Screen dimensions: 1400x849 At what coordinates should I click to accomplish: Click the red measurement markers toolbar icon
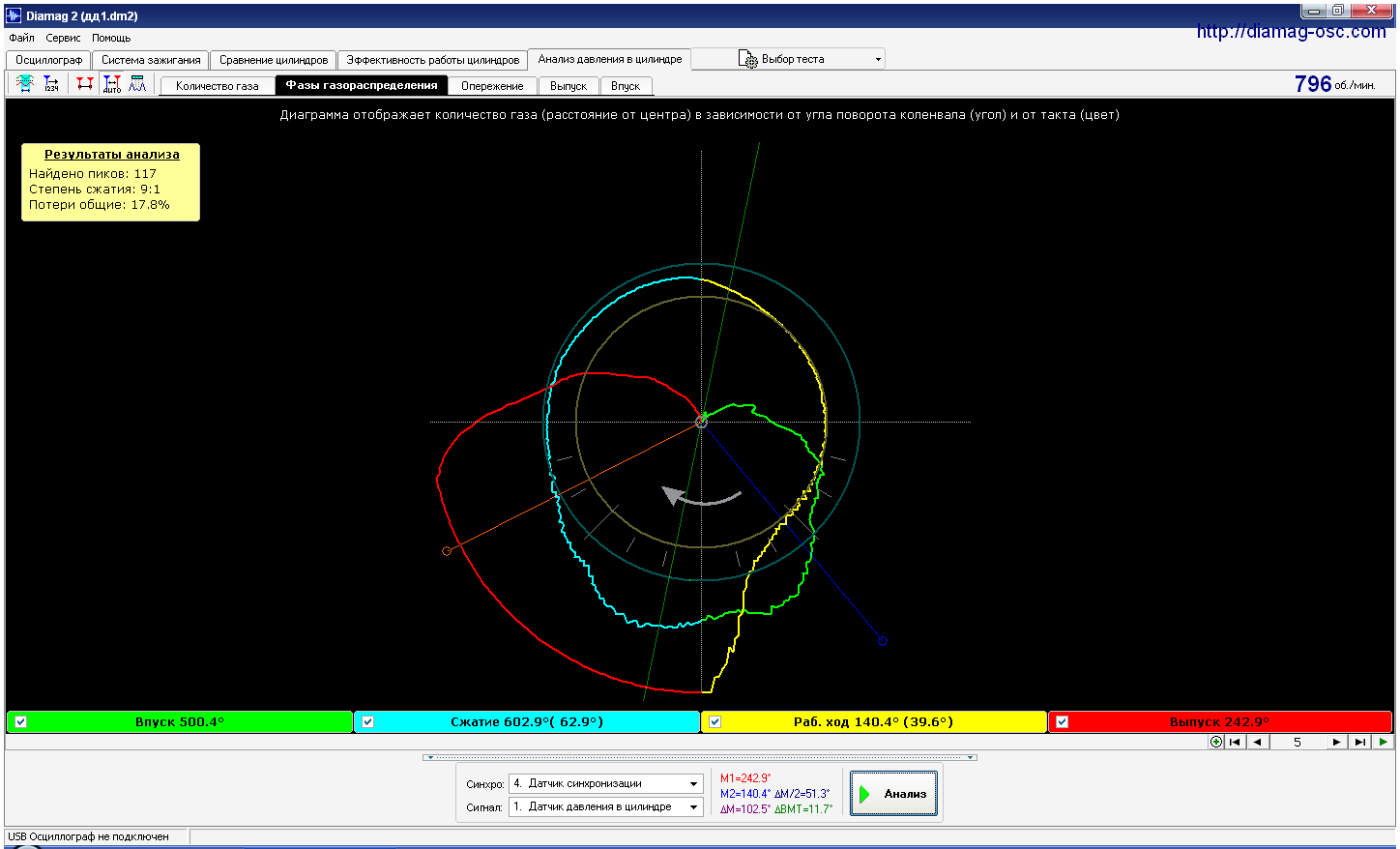tap(85, 84)
